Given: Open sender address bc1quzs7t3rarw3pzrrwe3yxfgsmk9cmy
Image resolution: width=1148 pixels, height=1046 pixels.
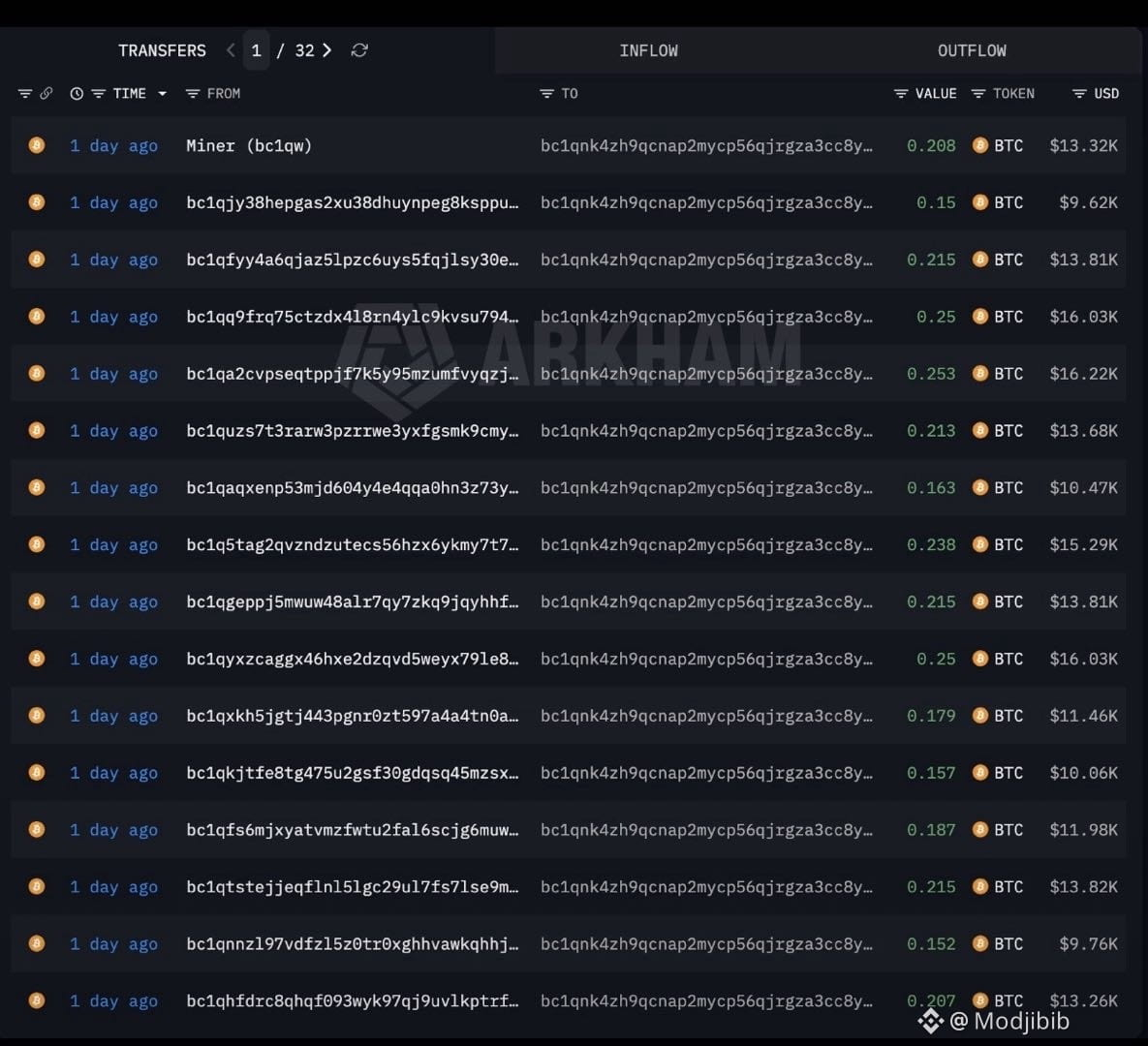Looking at the screenshot, I should (x=353, y=431).
